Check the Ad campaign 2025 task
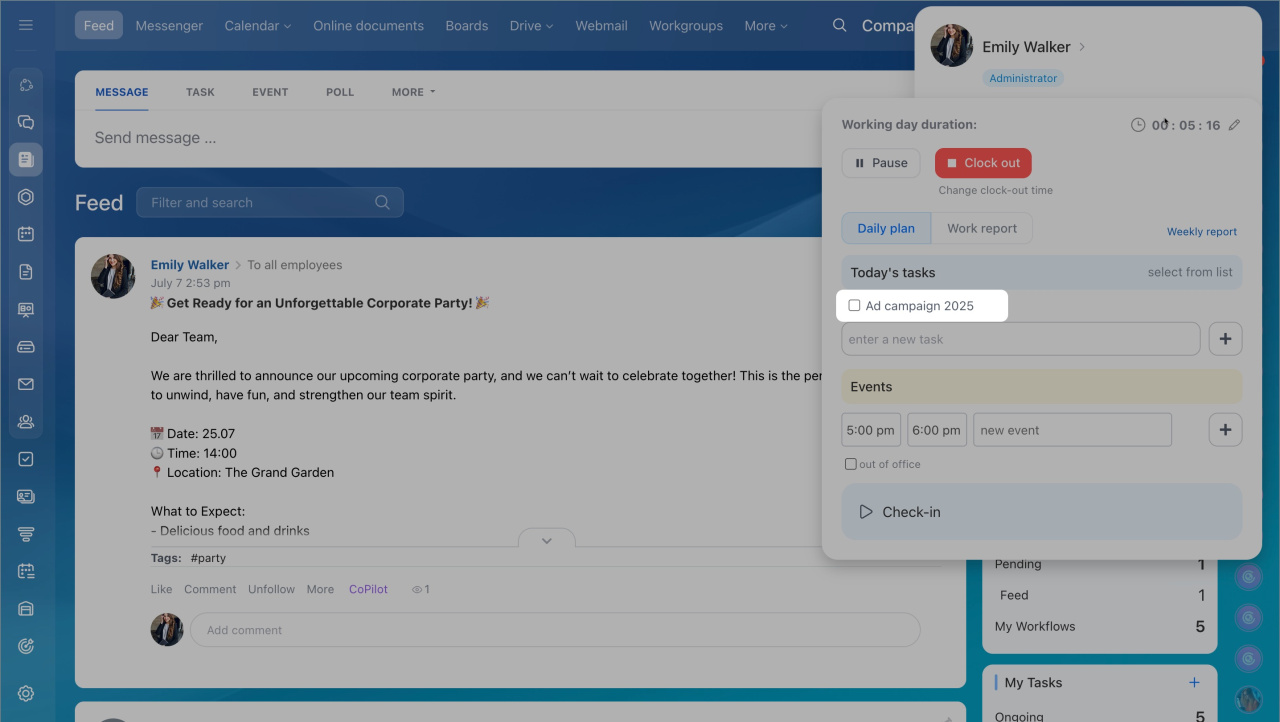 854,306
